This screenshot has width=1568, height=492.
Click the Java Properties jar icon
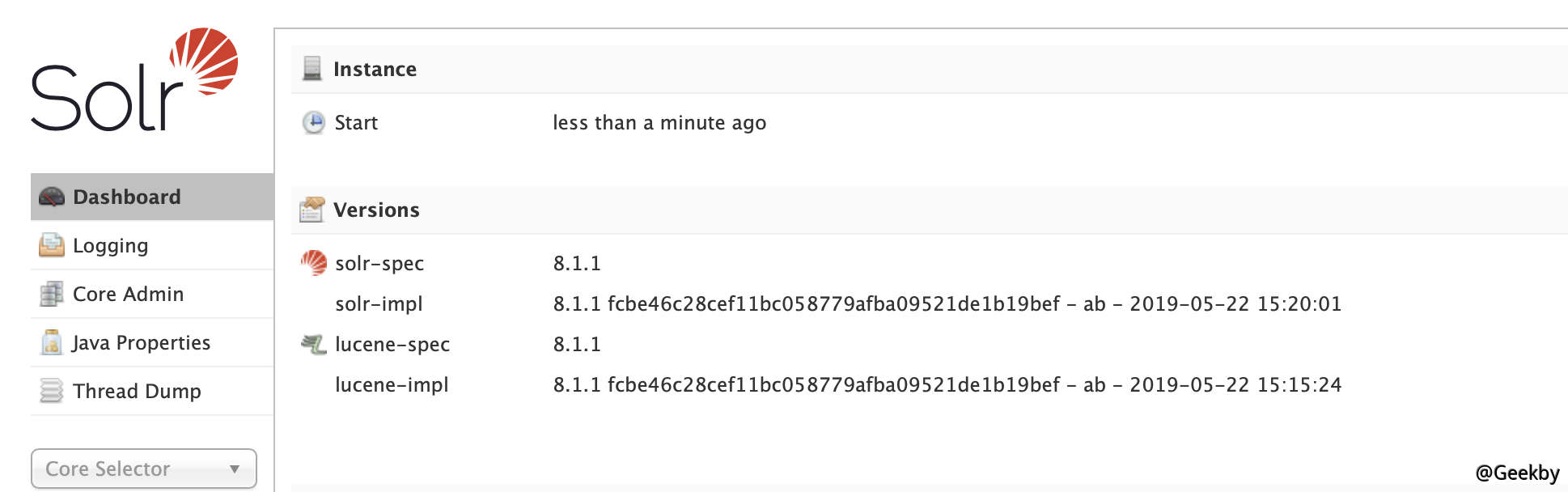pos(51,342)
